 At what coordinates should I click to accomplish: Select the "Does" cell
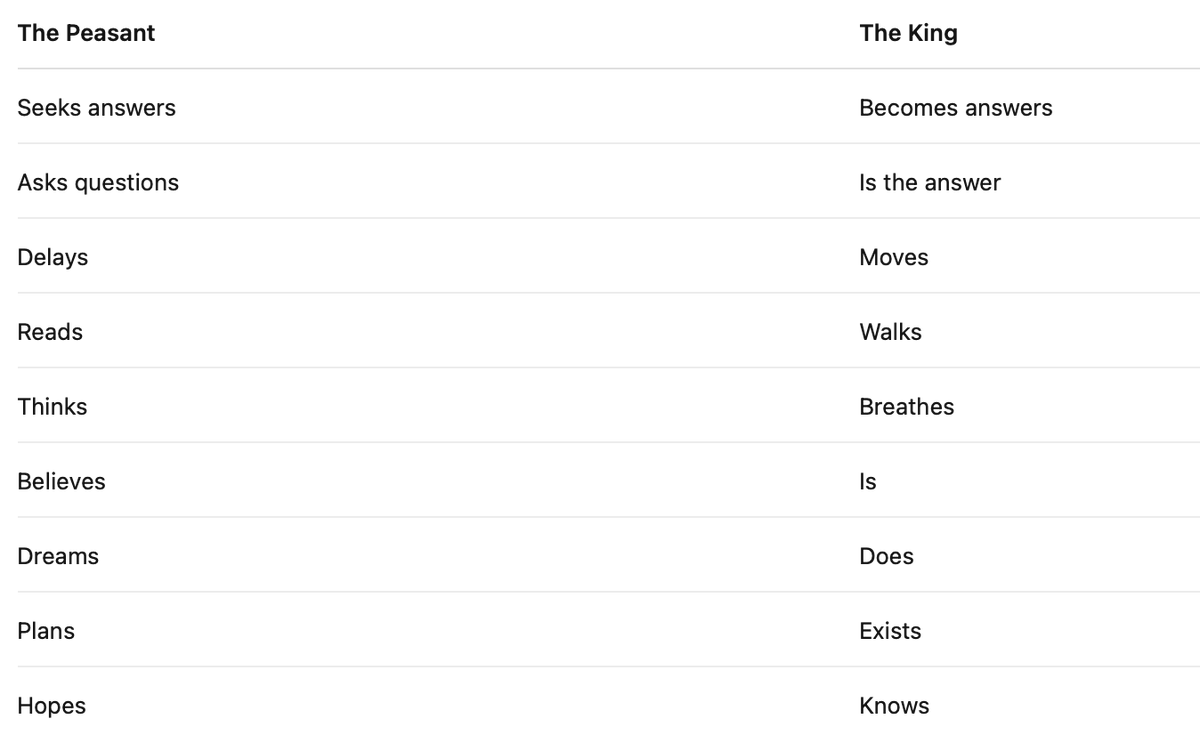pos(886,557)
